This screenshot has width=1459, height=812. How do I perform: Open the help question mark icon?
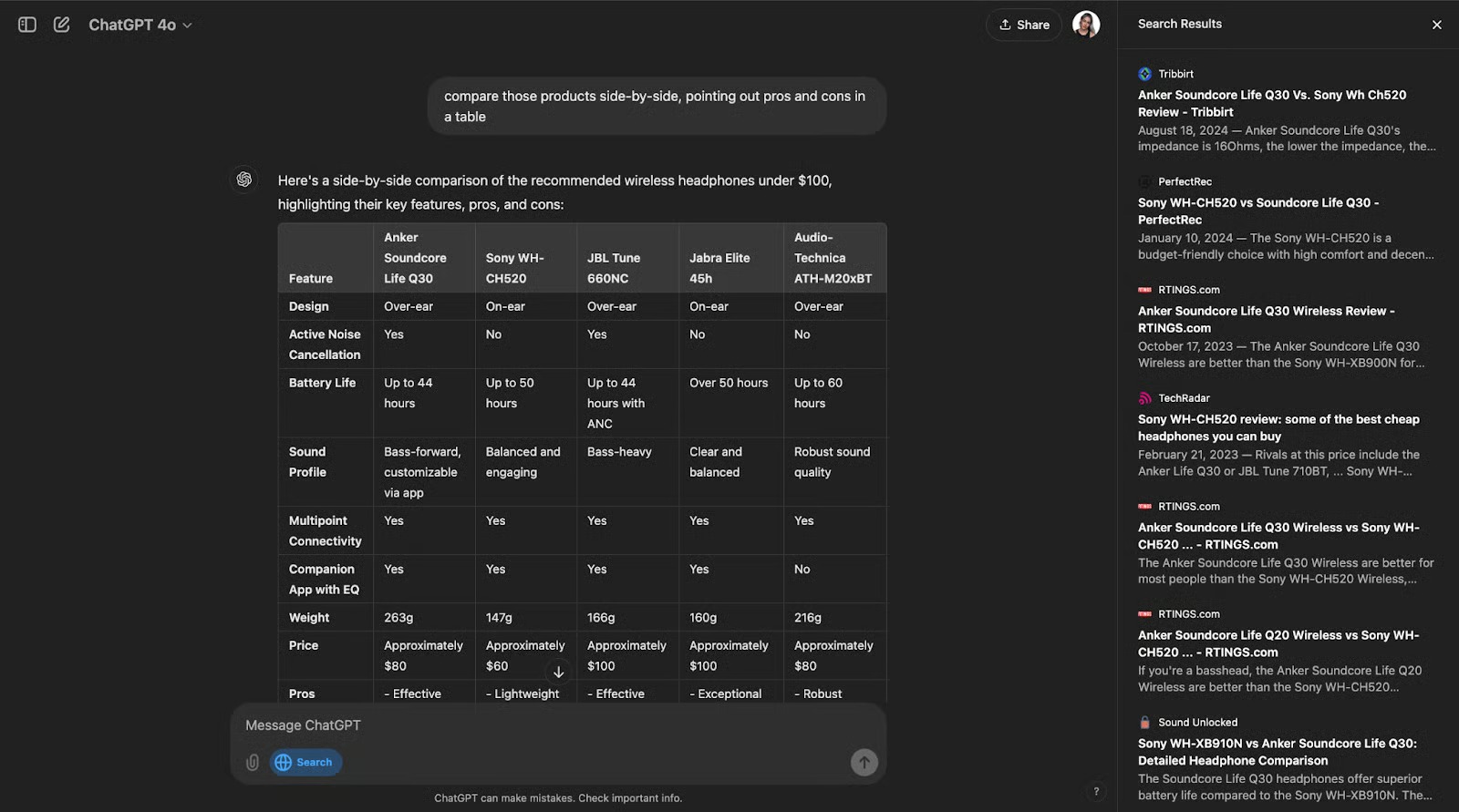point(1096,791)
